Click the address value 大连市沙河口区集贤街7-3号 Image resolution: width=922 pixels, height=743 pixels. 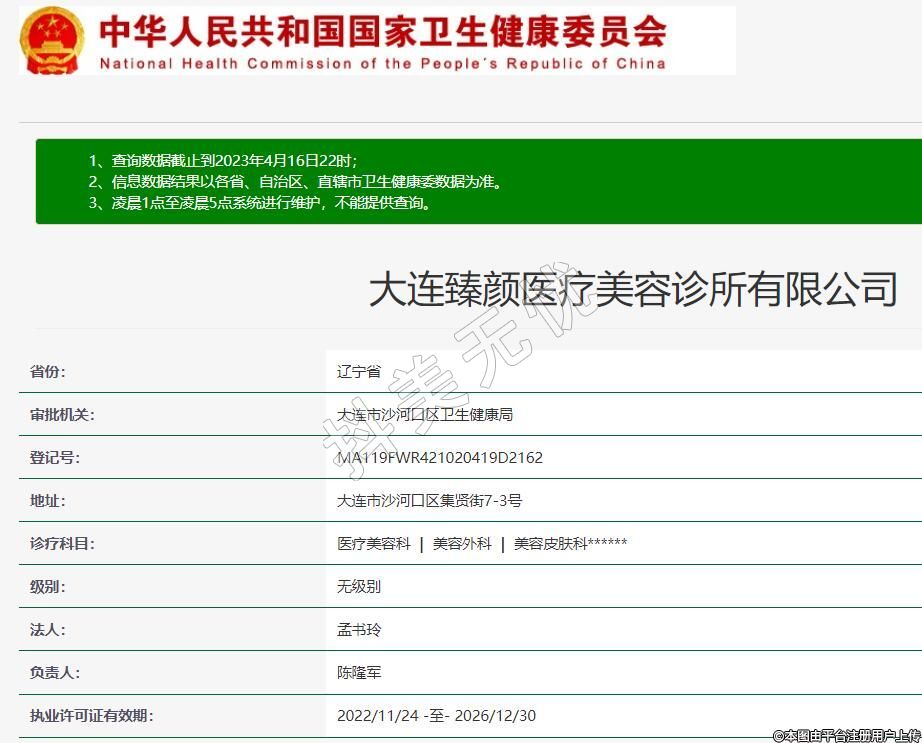(429, 501)
